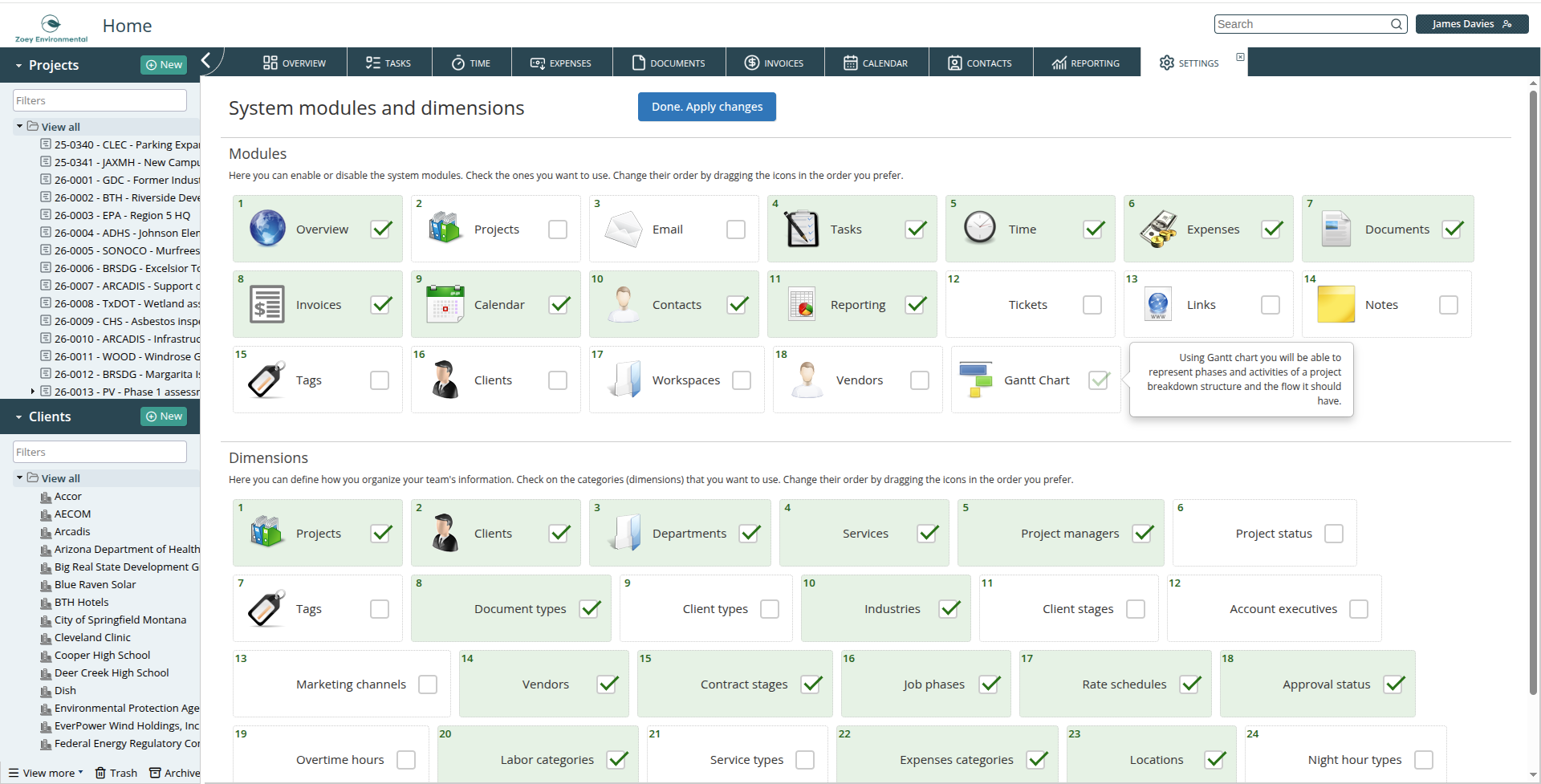
Task: Click the Workspaces module icon
Action: click(x=624, y=380)
